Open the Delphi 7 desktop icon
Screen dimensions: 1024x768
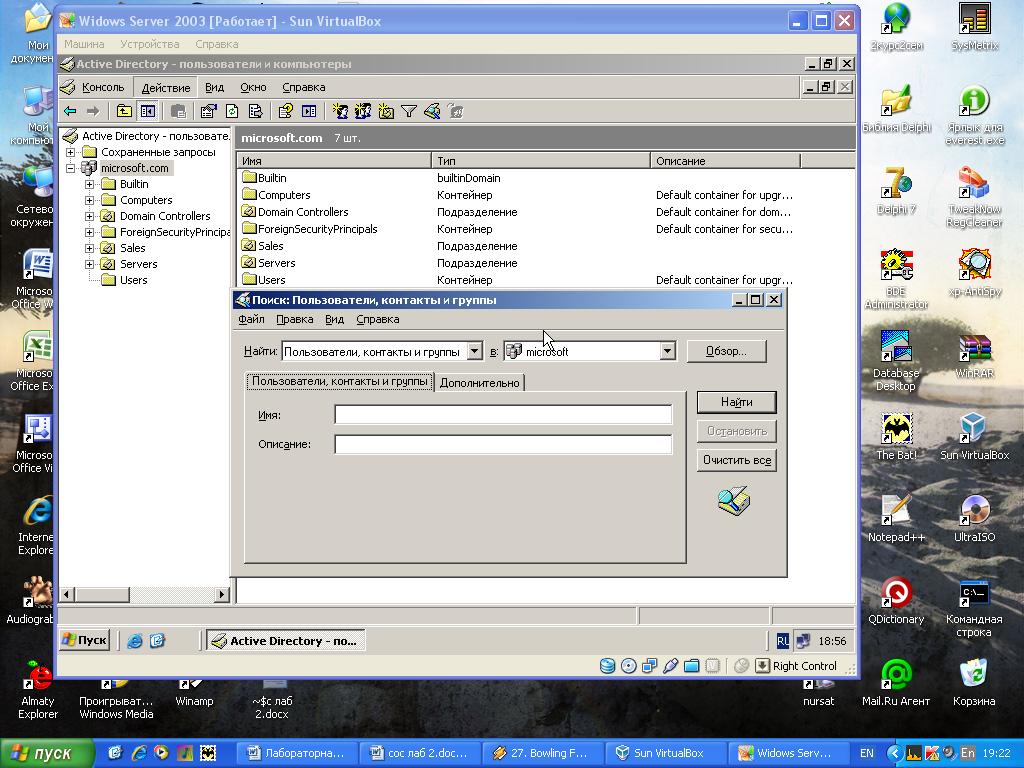point(896,191)
